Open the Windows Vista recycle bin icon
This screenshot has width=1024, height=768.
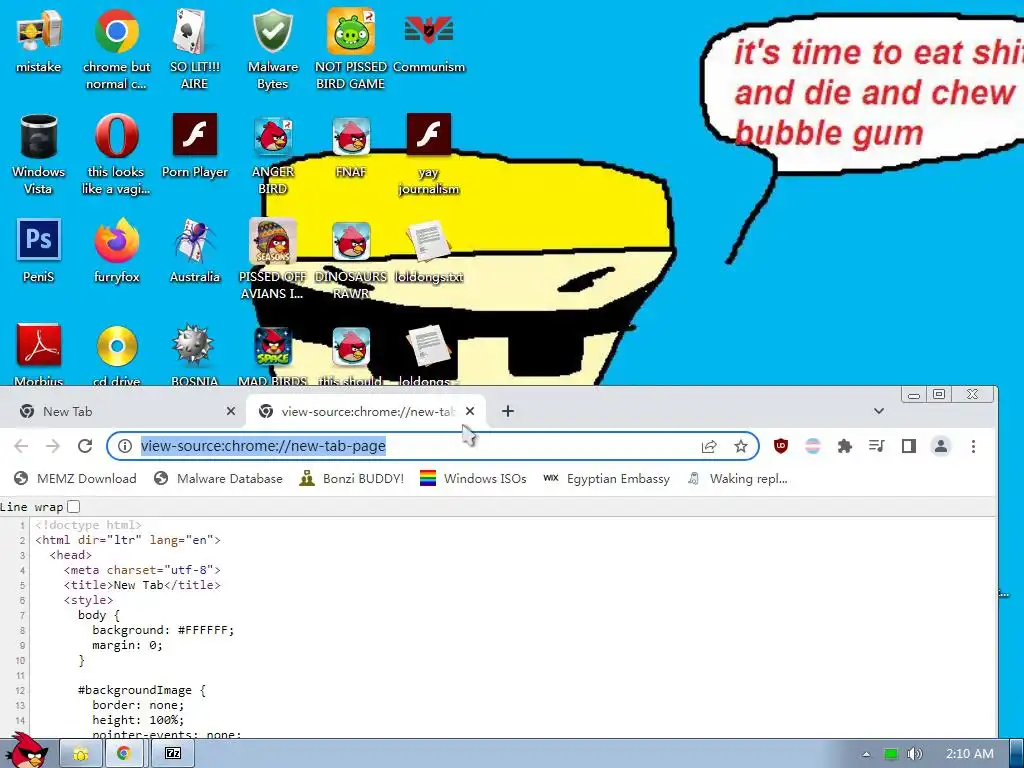(39, 154)
